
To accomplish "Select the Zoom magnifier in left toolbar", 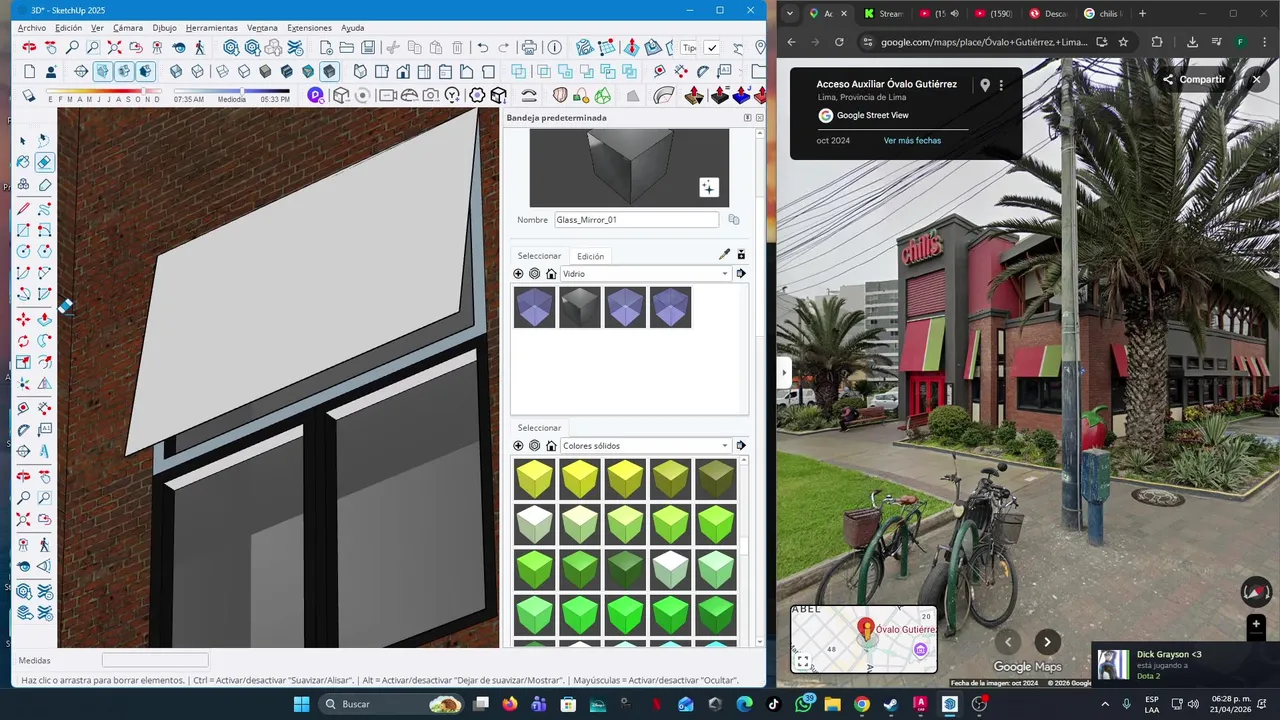I will [23, 498].
